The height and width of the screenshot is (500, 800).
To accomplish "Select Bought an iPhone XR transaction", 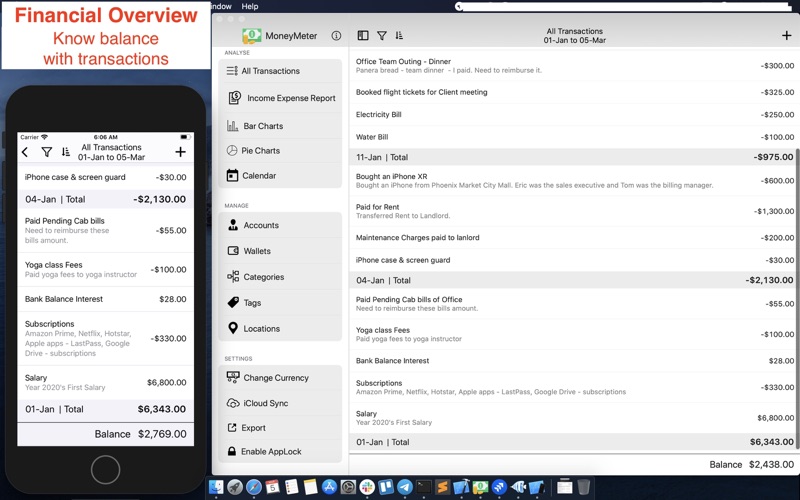I will [x=574, y=181].
